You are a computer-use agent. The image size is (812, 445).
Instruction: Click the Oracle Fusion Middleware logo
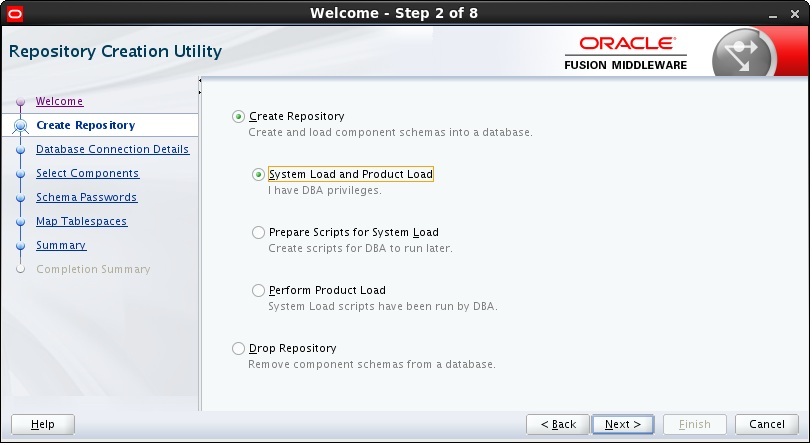626,53
